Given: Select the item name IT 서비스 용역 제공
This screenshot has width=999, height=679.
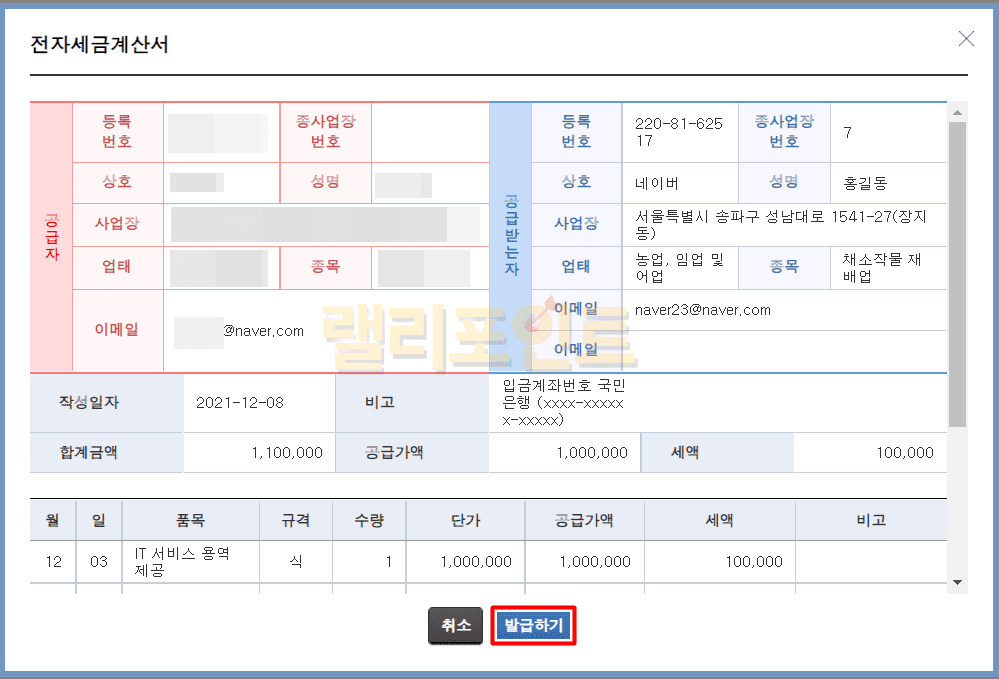Looking at the screenshot, I should [x=182, y=562].
